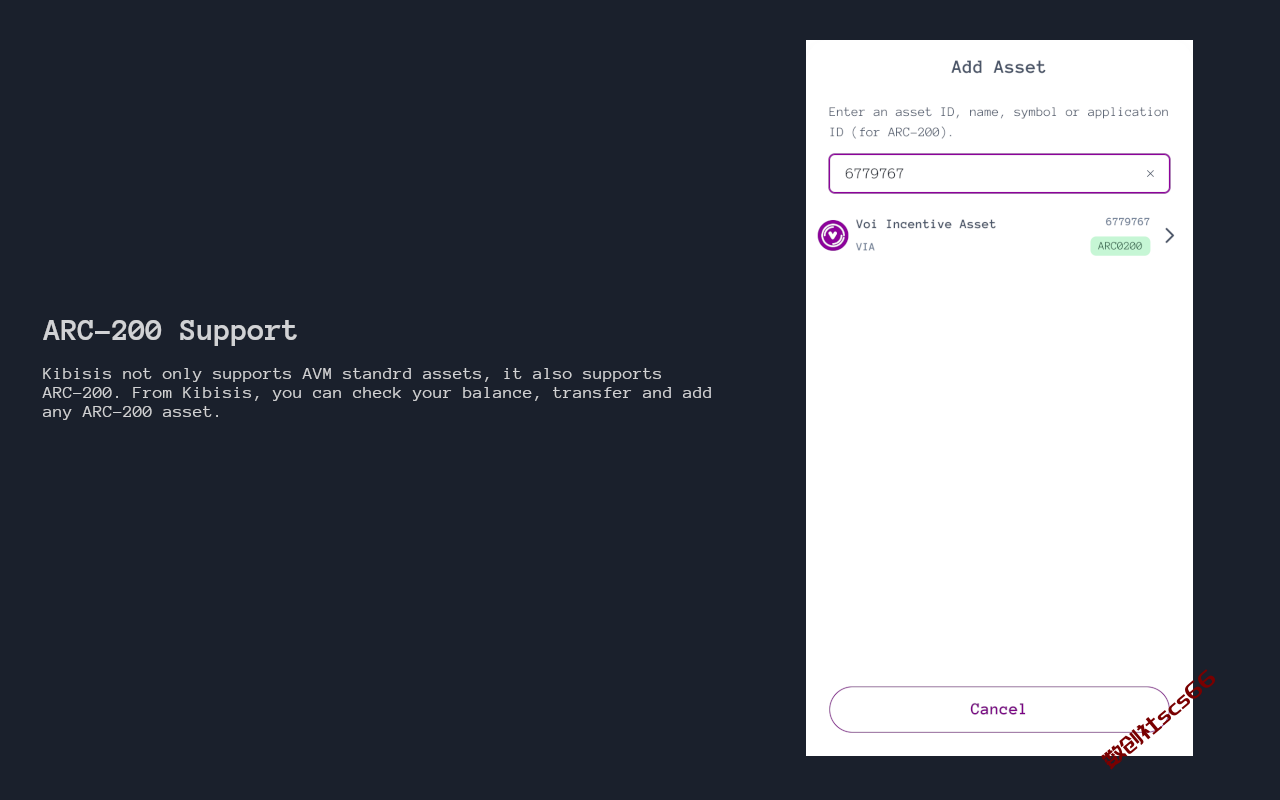Click the 6779767 ID label on the result row
Screen dimensions: 1280x800
1127,222
